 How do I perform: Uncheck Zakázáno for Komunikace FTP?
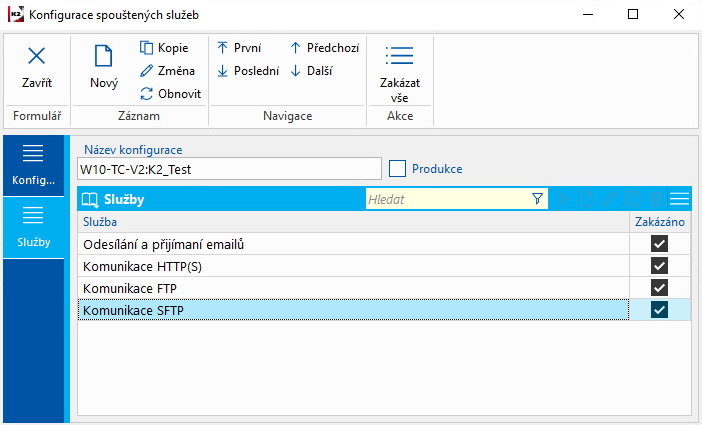click(659, 288)
